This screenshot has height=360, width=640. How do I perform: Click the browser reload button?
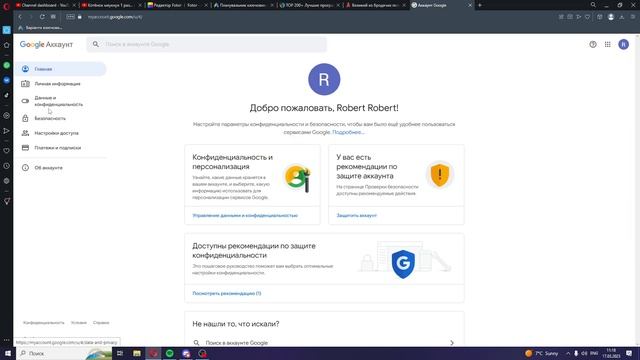(42, 17)
